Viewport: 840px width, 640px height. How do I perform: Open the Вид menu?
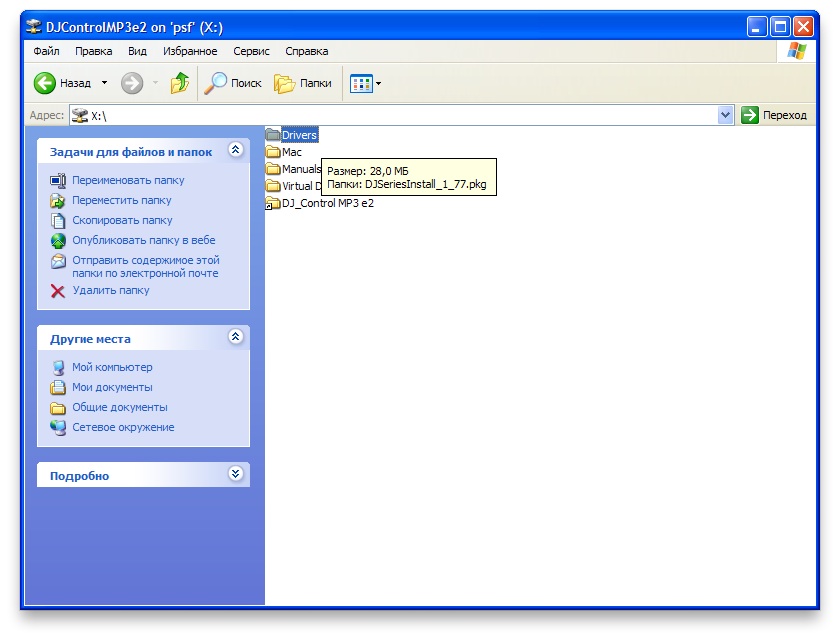pos(137,51)
